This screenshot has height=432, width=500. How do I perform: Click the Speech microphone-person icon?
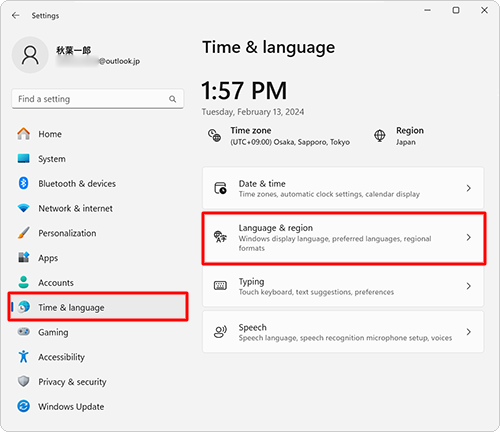pos(220,332)
